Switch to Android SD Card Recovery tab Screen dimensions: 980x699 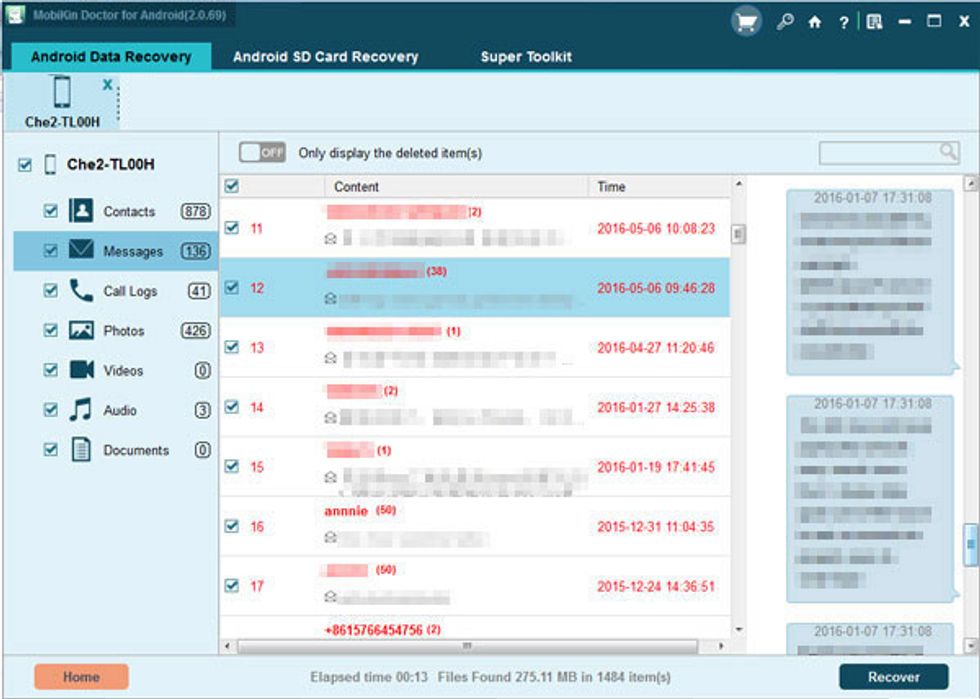pyautogui.click(x=325, y=57)
